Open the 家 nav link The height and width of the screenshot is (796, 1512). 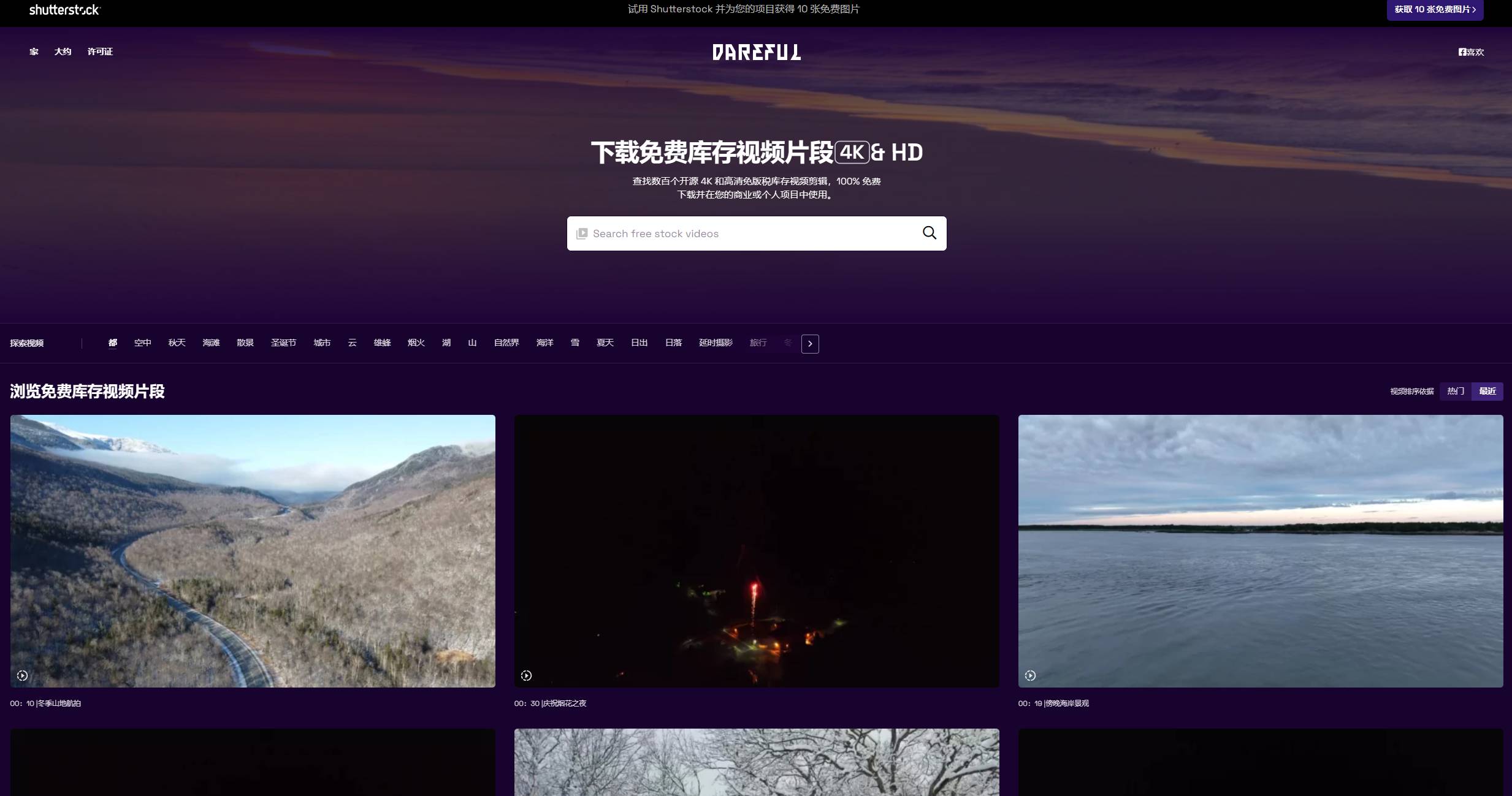pos(34,51)
